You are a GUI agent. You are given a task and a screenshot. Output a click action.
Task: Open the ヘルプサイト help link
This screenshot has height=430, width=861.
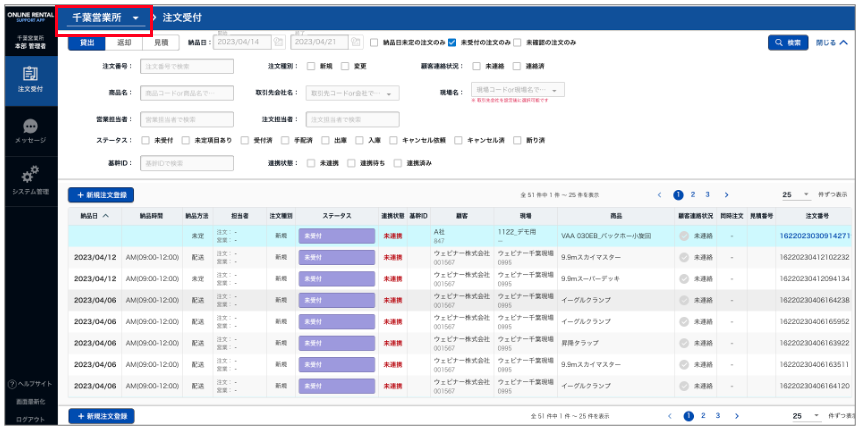click(x=29, y=384)
